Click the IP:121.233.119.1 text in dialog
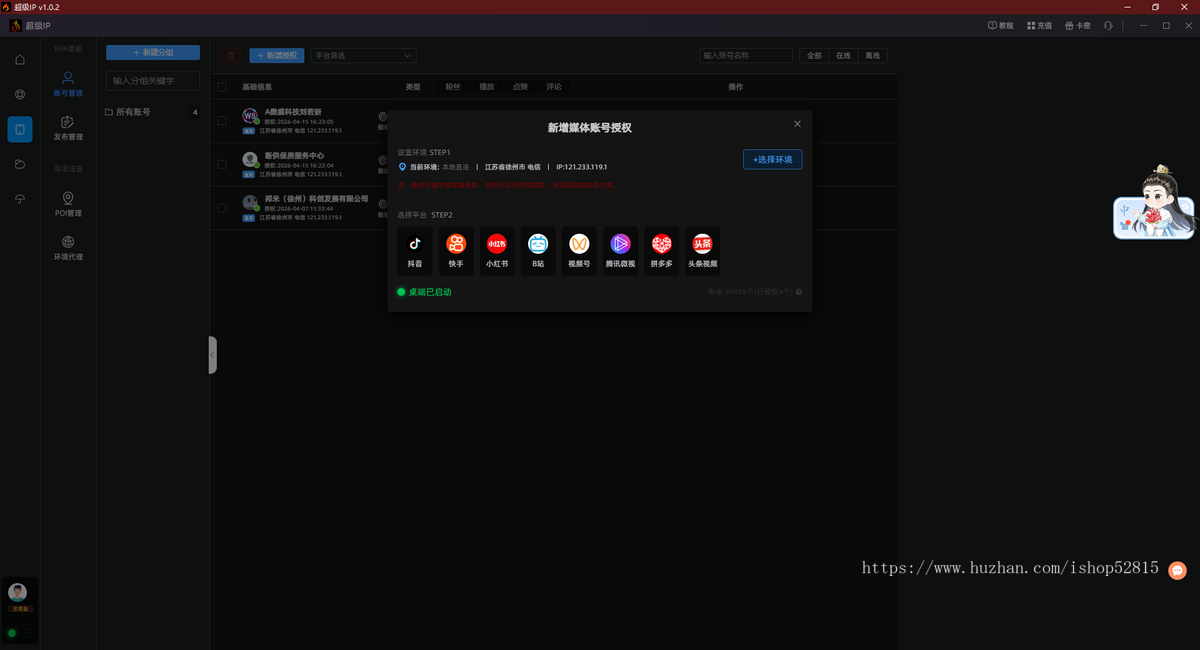This screenshot has height=650, width=1200. click(581, 167)
